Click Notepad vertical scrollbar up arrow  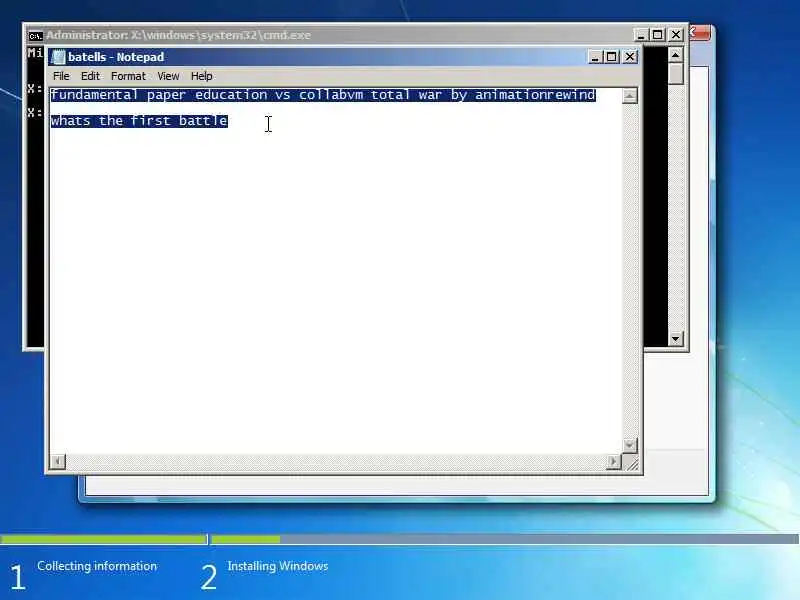pos(630,96)
